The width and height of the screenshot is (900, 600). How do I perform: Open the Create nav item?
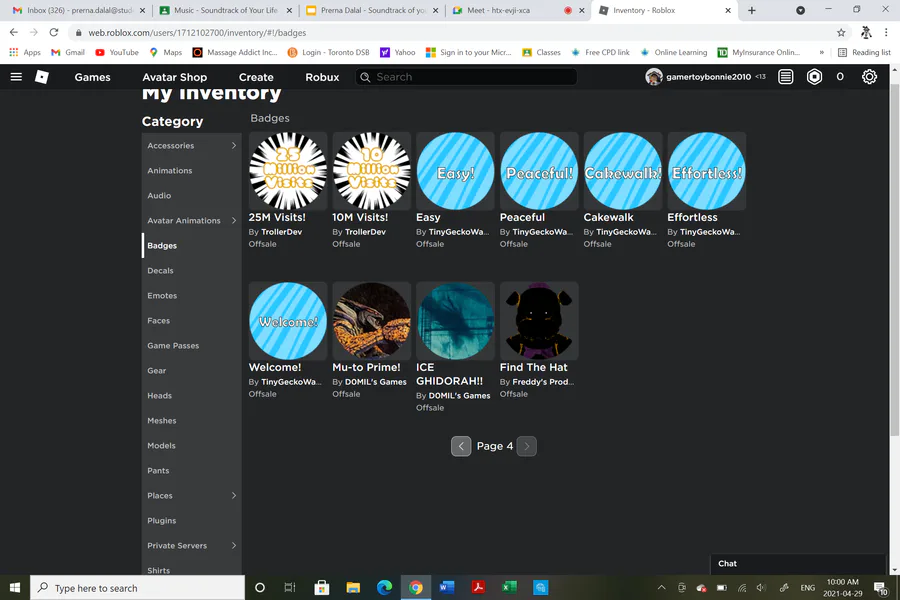(x=256, y=77)
